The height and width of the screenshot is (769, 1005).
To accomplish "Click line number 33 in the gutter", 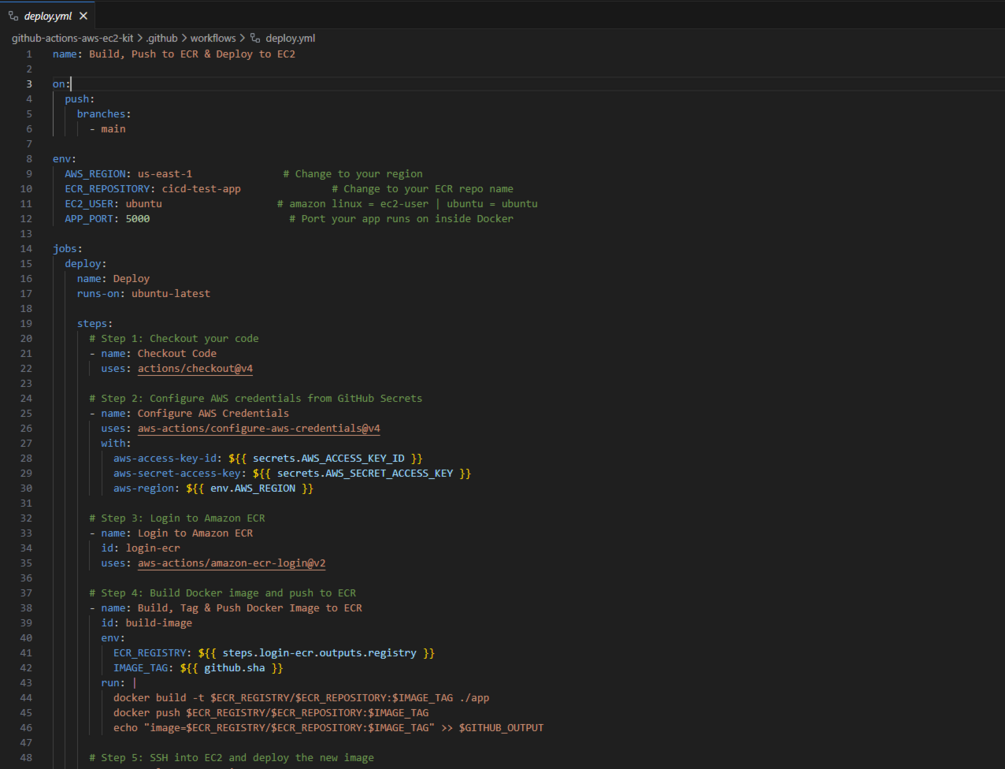I will point(26,533).
